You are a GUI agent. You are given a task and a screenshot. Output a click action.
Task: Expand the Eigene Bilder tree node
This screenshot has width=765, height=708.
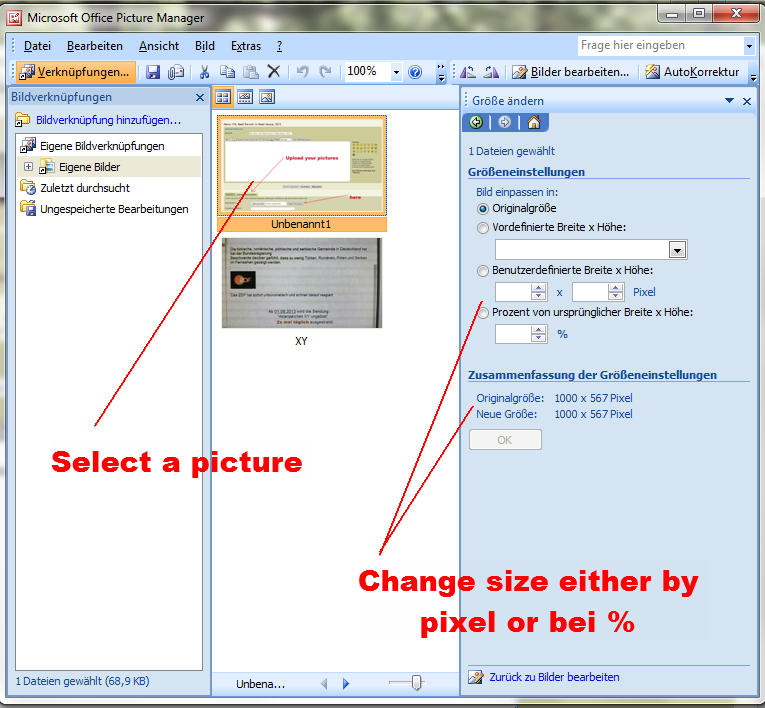tap(29, 167)
